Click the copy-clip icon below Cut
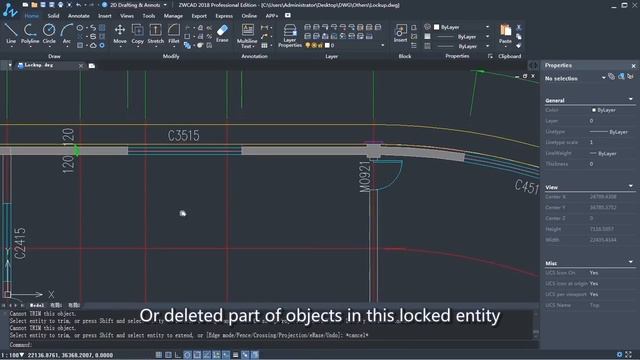The height and width of the screenshot is (360, 640). [519, 37]
